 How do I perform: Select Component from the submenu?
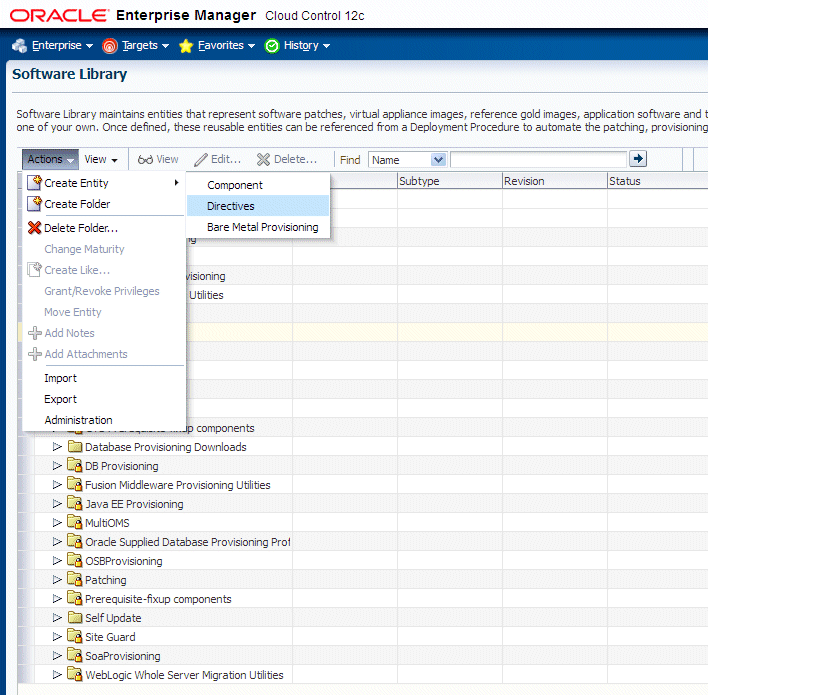click(x=258, y=185)
